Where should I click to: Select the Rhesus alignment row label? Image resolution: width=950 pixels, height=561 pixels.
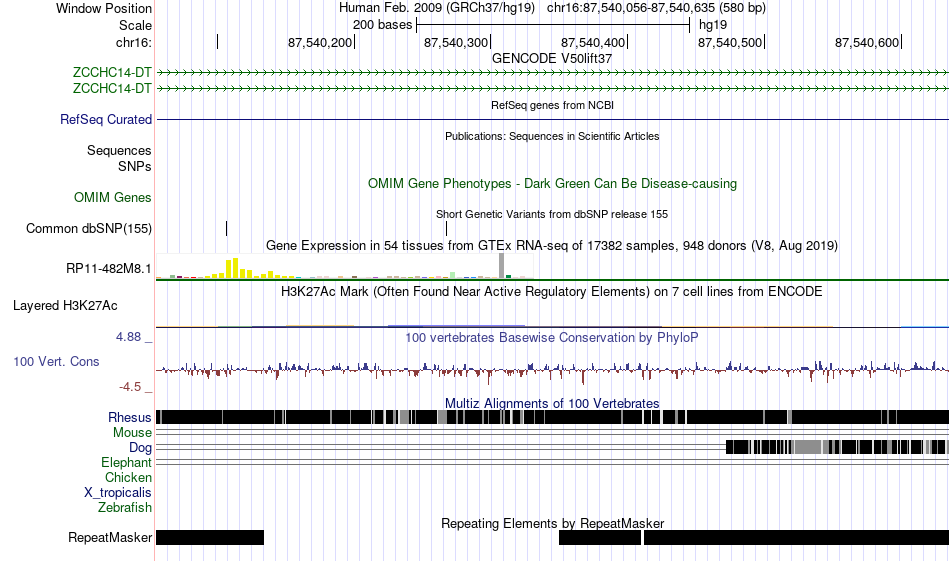click(130, 417)
